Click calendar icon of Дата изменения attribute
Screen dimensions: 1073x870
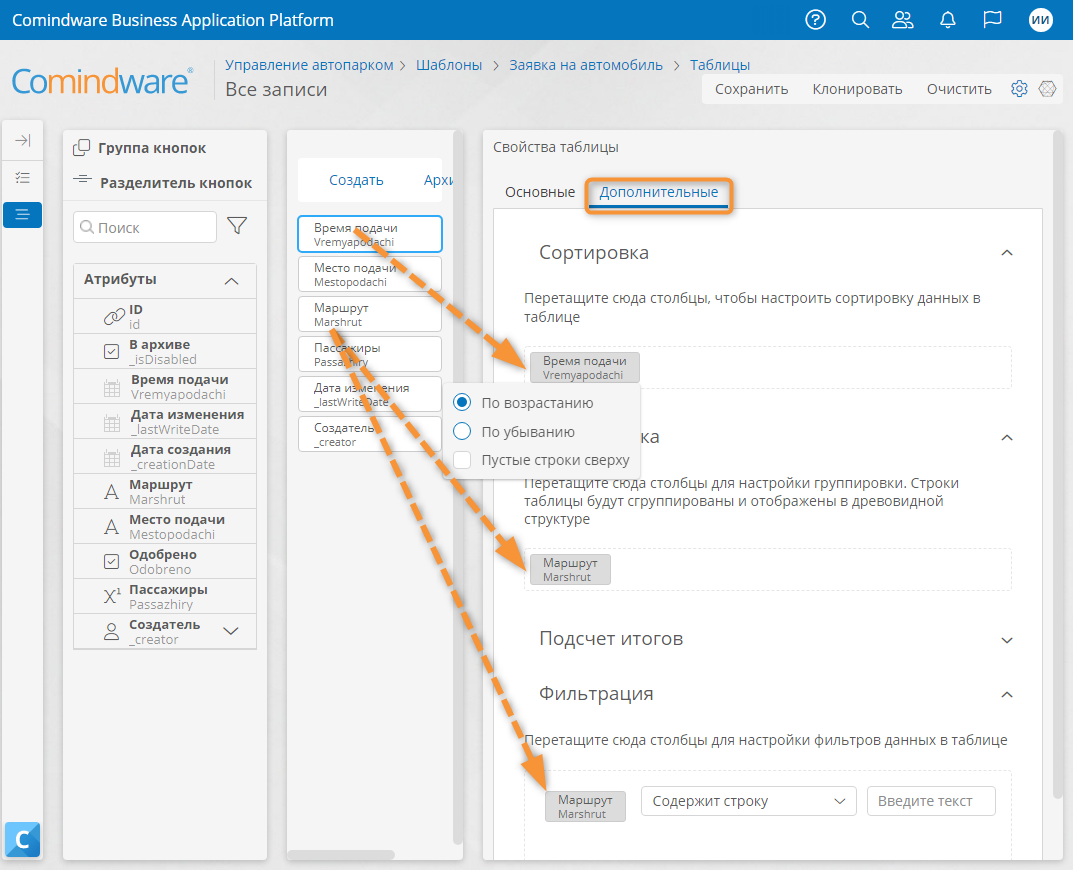112,423
